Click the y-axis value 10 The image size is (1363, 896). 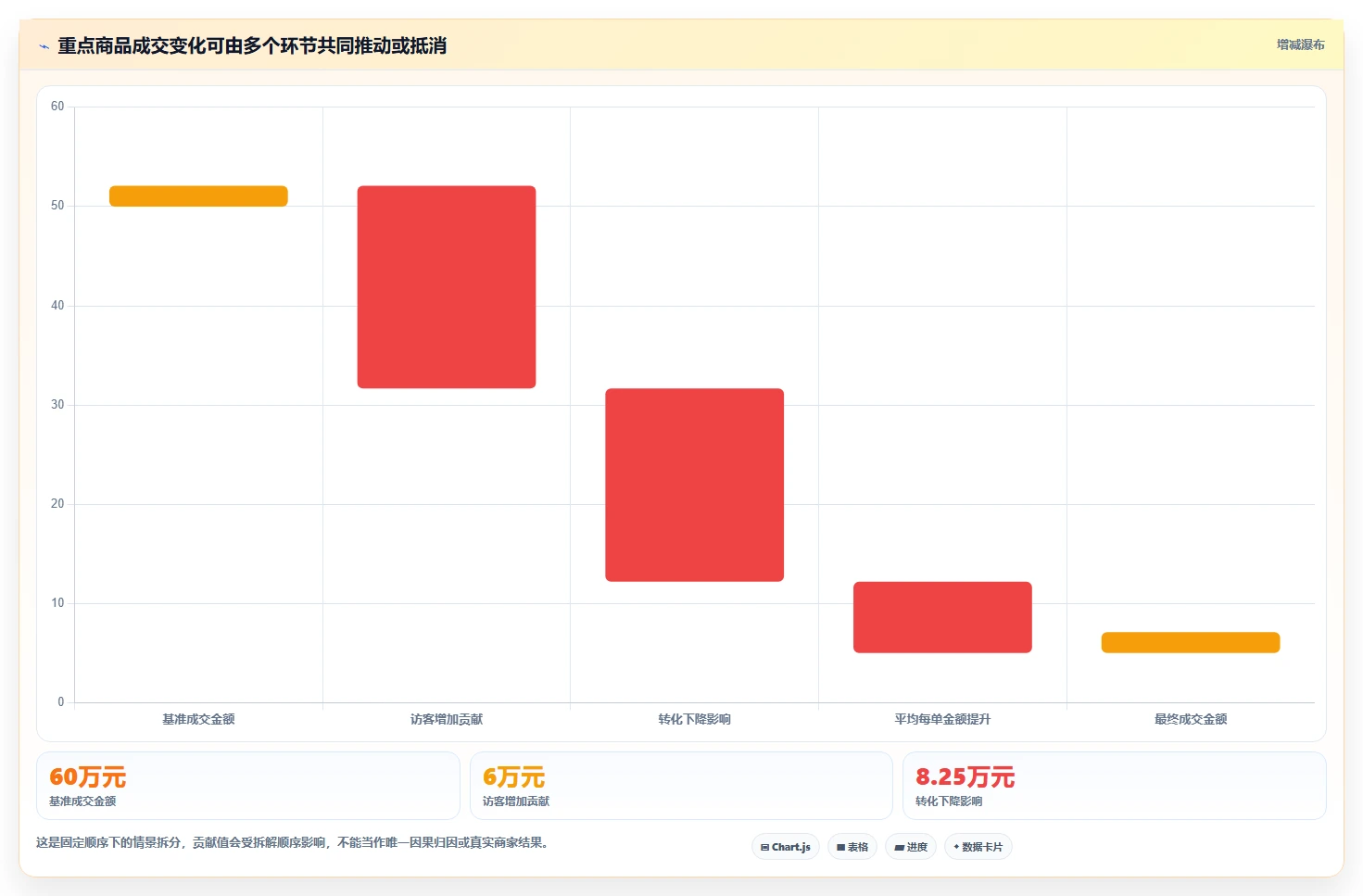click(57, 603)
